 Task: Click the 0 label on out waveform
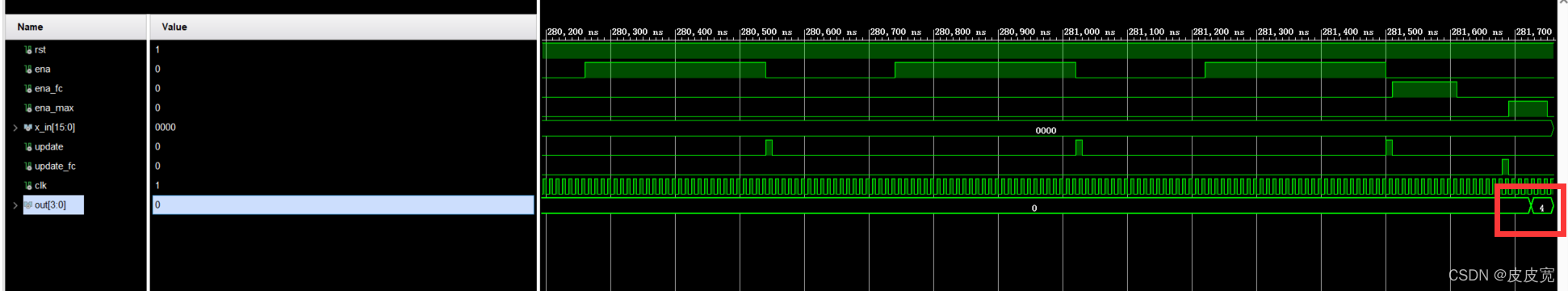click(1034, 209)
